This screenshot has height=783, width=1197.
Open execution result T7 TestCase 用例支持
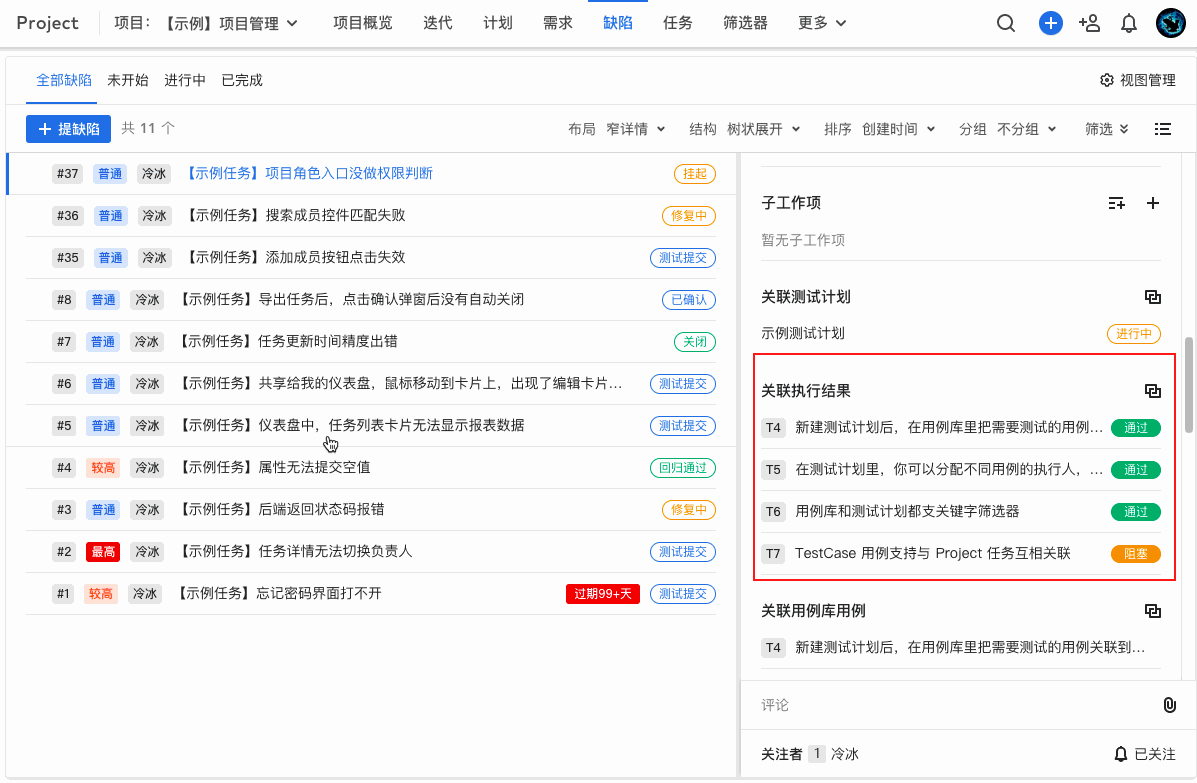coord(933,553)
